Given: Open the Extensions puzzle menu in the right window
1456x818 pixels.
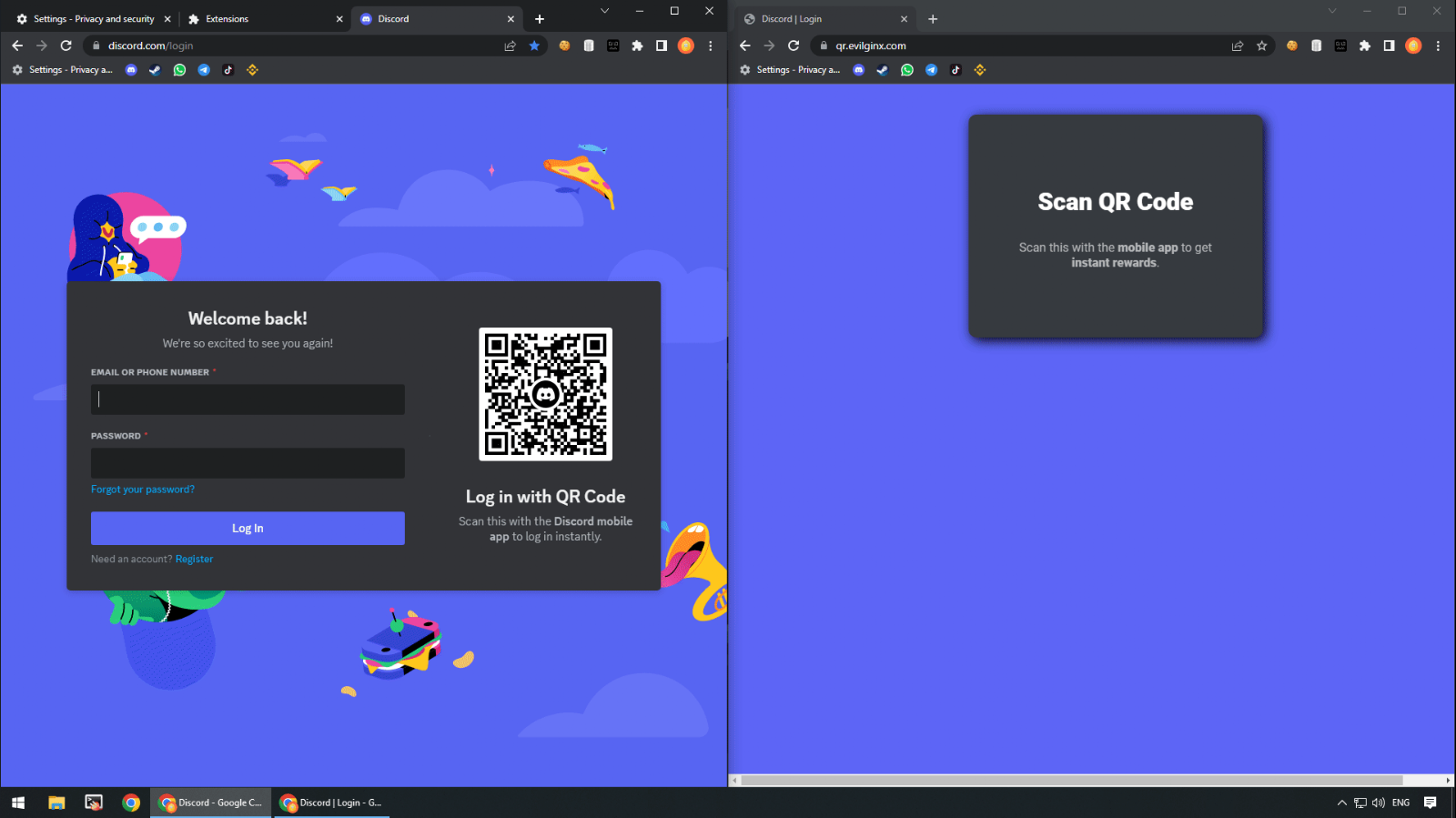Looking at the screenshot, I should coord(1365,45).
